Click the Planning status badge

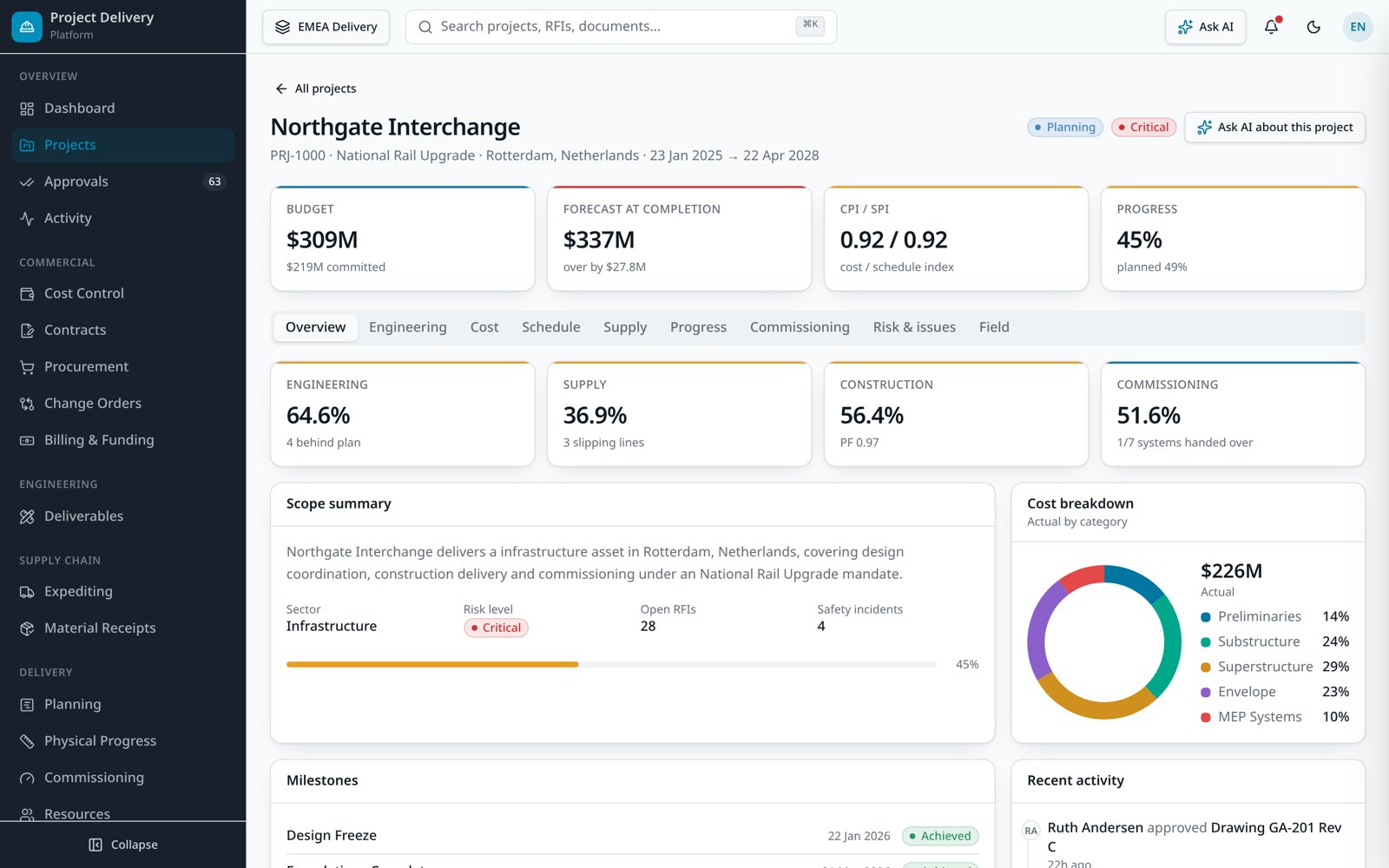pos(1064,128)
